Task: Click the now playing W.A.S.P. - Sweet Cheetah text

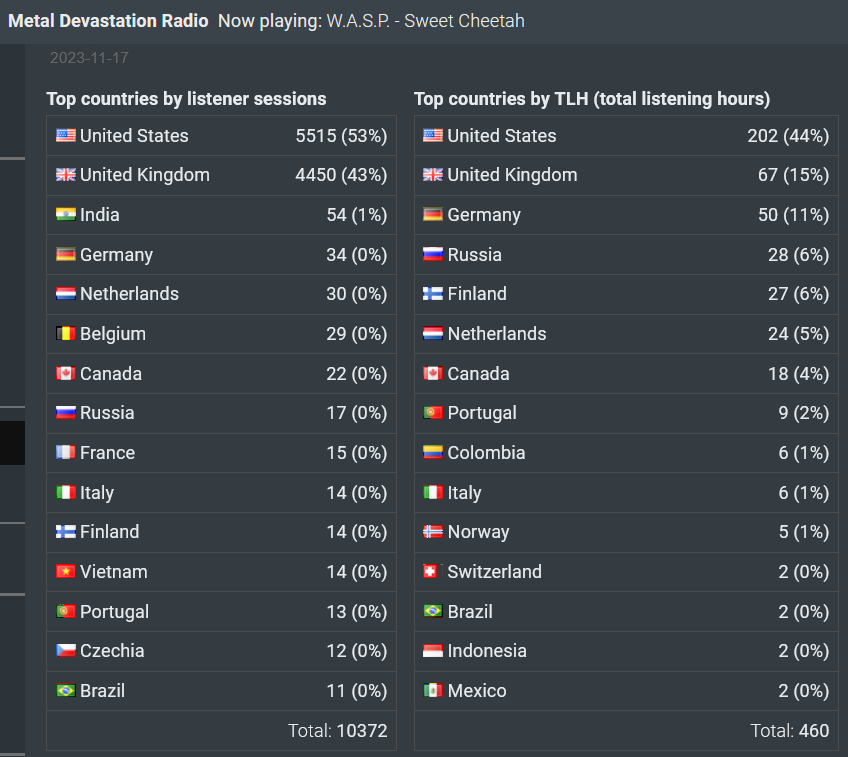Action: click(x=426, y=21)
